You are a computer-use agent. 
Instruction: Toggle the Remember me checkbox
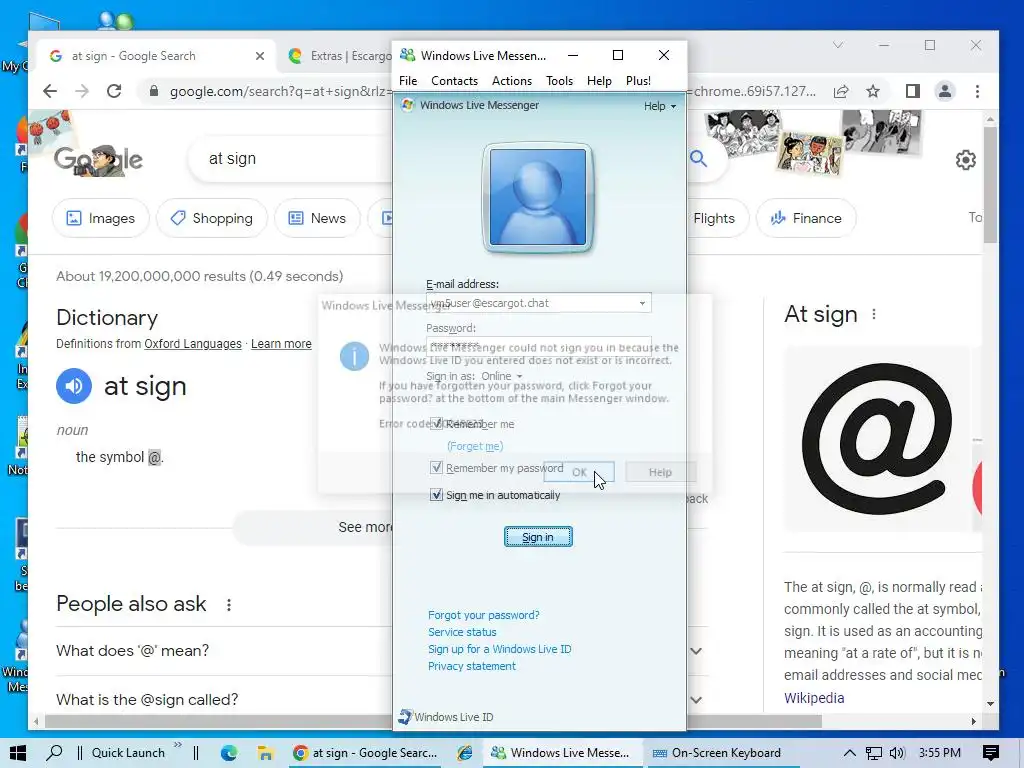pos(436,424)
